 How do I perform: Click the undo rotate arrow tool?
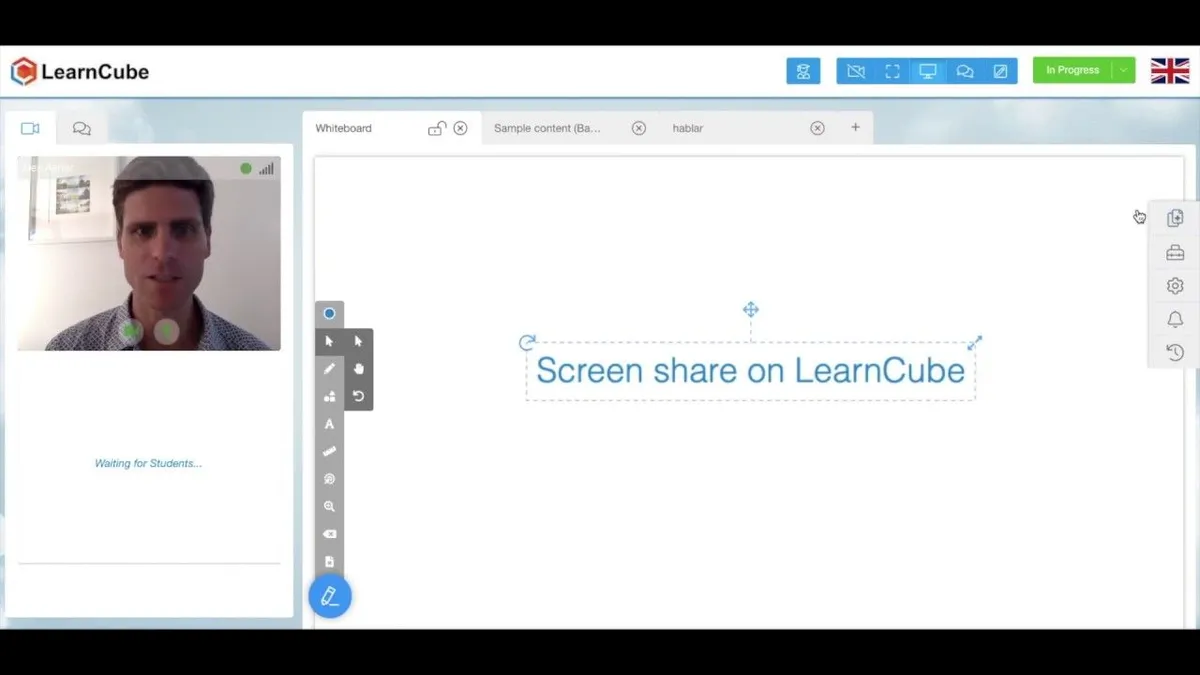[x=358, y=396]
